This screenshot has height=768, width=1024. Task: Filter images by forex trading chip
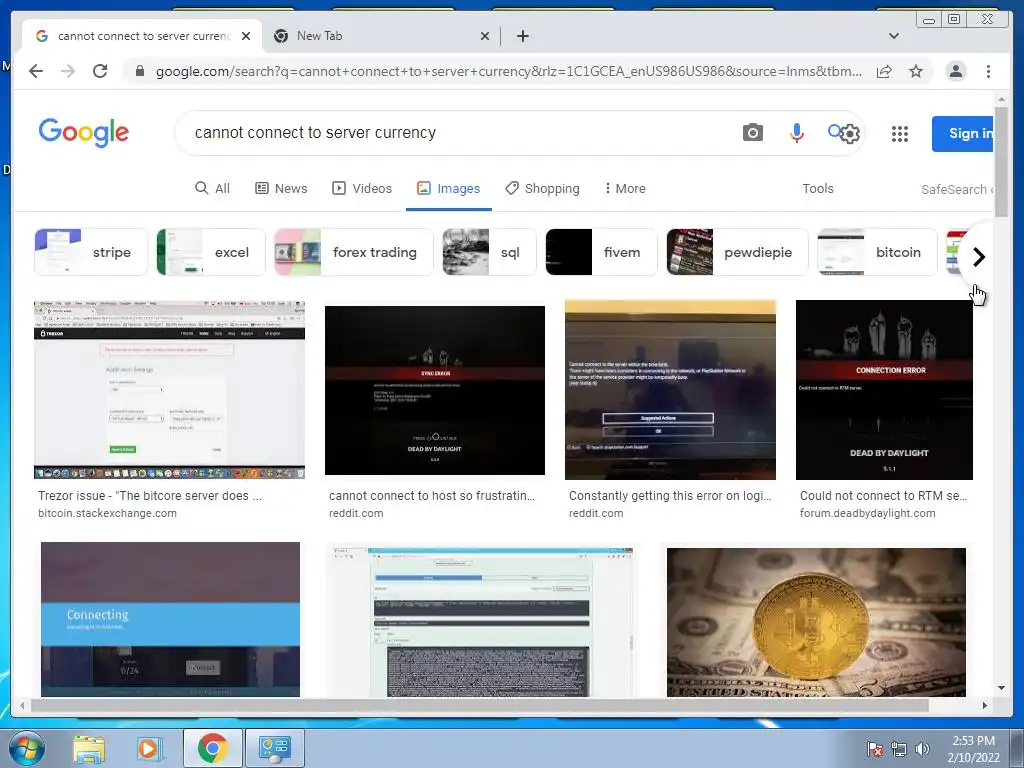click(353, 252)
